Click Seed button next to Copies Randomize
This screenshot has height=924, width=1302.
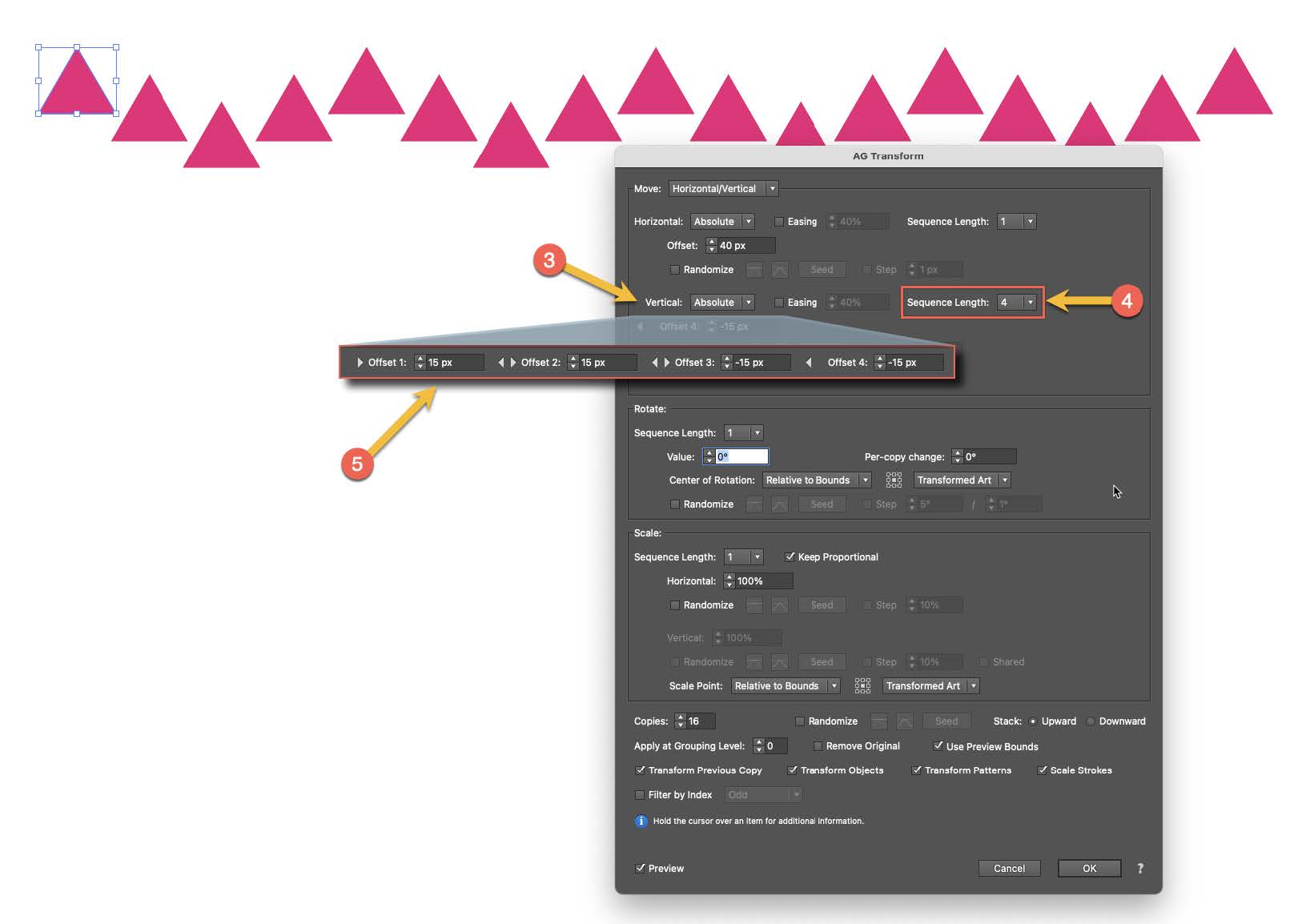coord(946,721)
